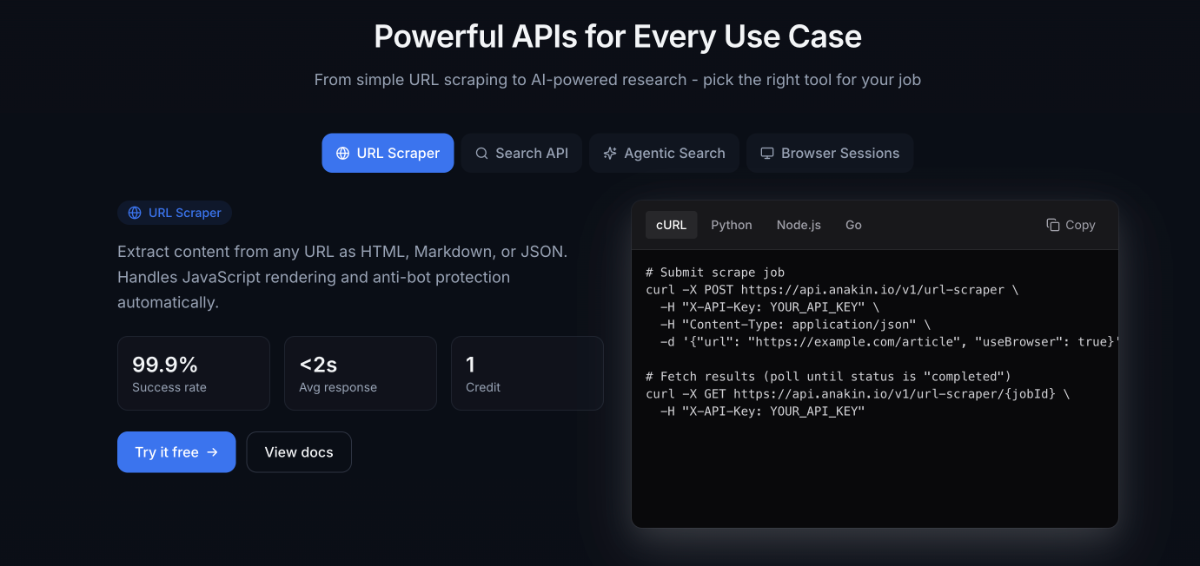The image size is (1200, 566).
Task: Click the <2s Avg response card
Action: pos(360,373)
